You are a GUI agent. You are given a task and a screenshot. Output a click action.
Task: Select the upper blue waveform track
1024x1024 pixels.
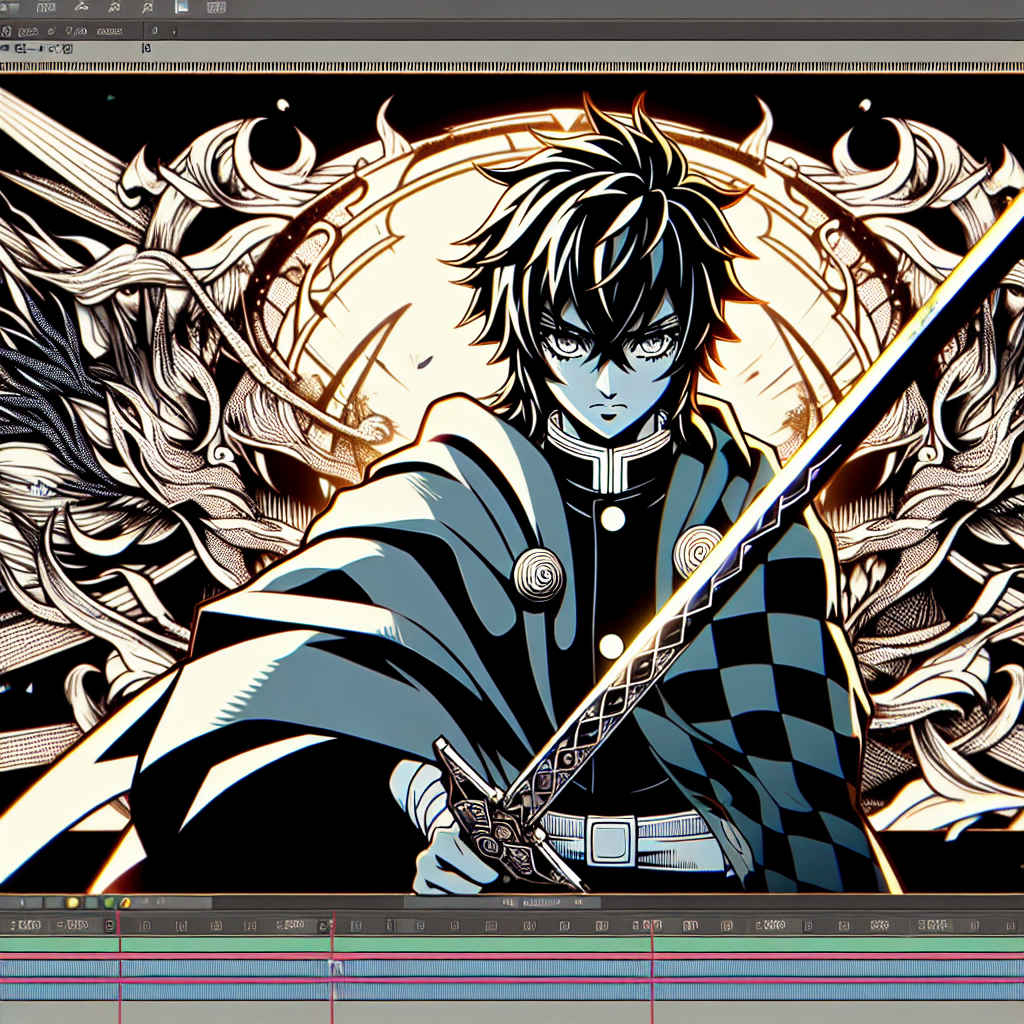tap(512, 968)
